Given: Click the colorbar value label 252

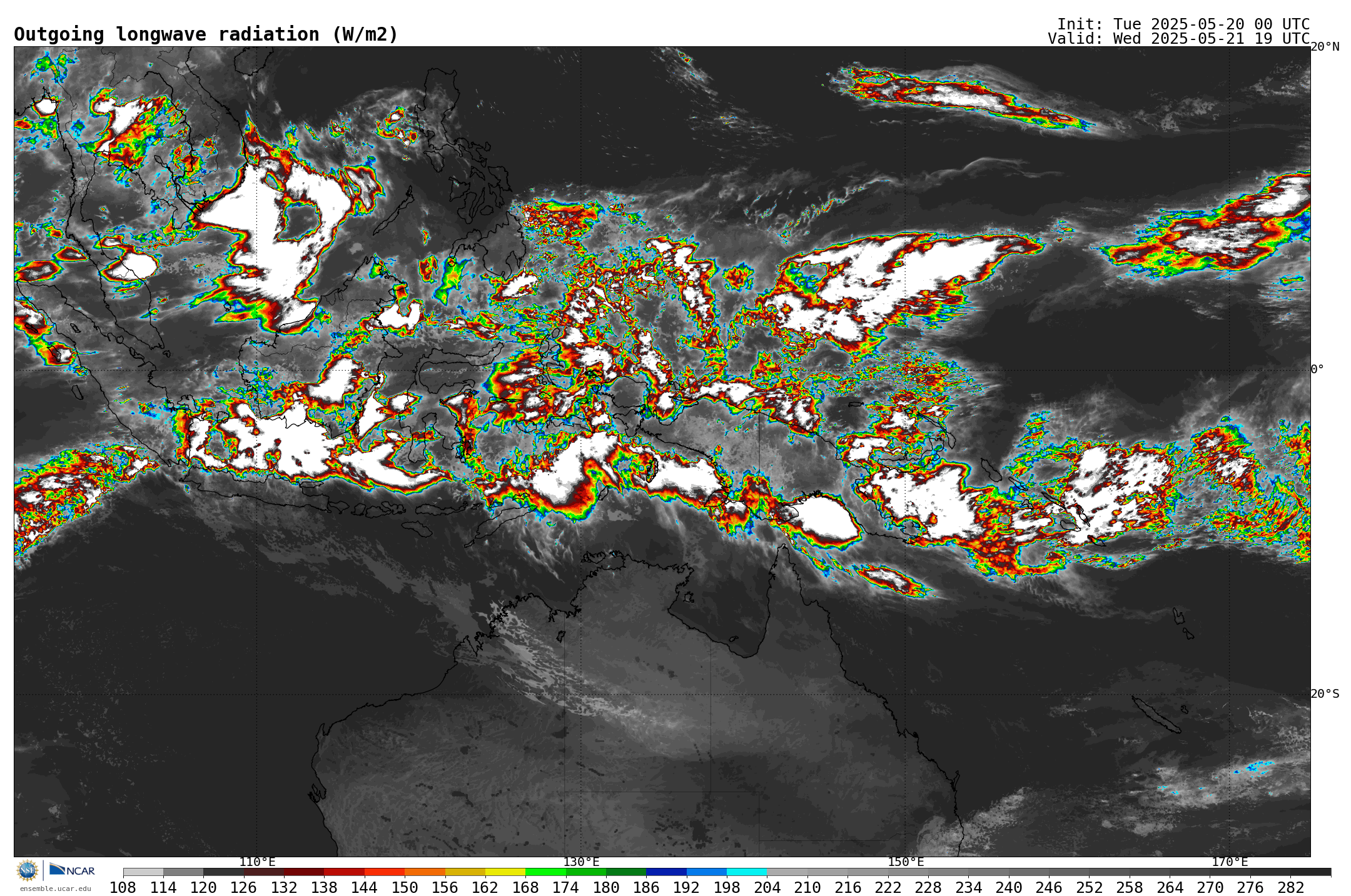Looking at the screenshot, I should coord(1089,888).
